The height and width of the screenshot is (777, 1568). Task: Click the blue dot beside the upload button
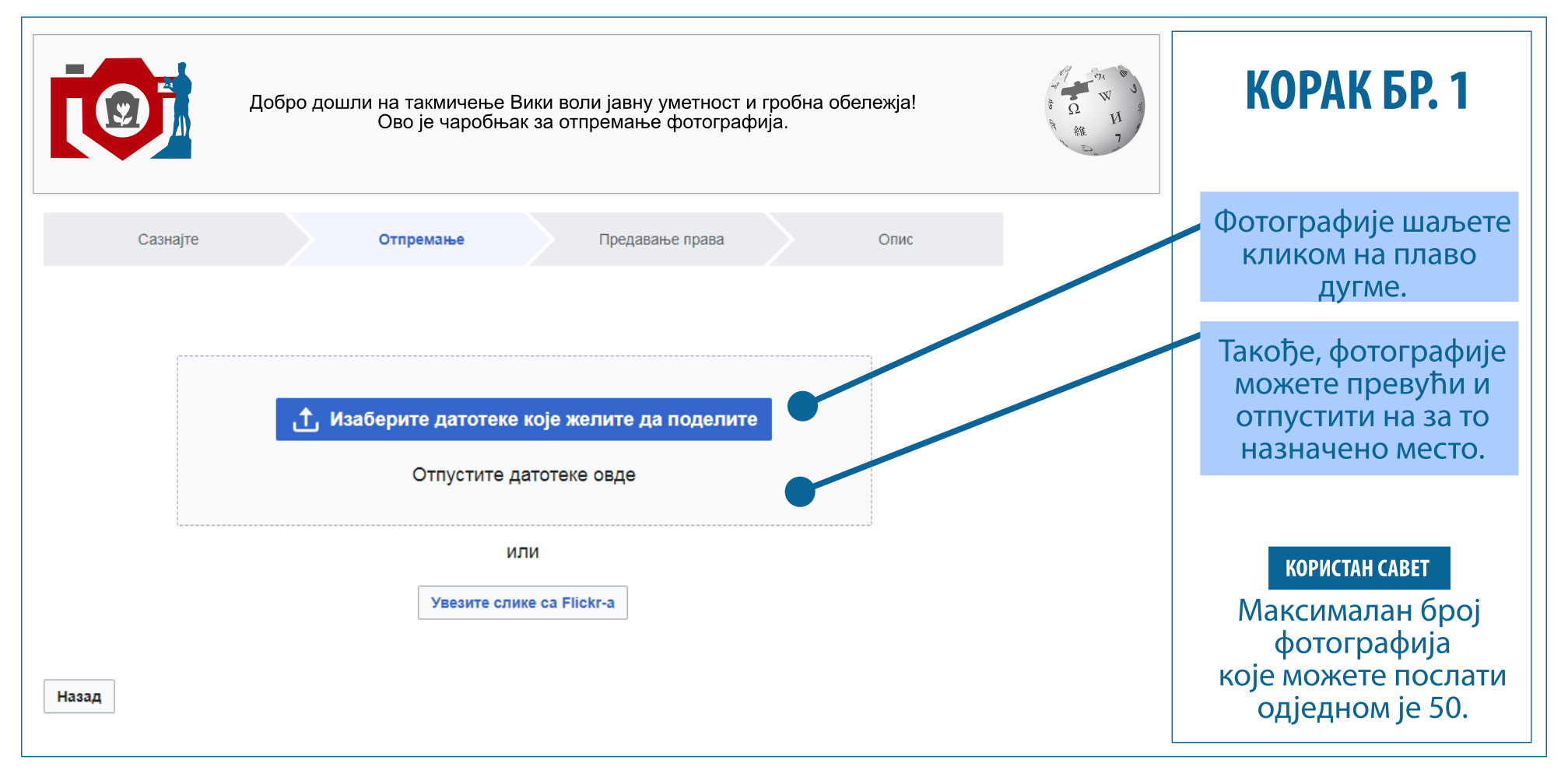(x=802, y=406)
